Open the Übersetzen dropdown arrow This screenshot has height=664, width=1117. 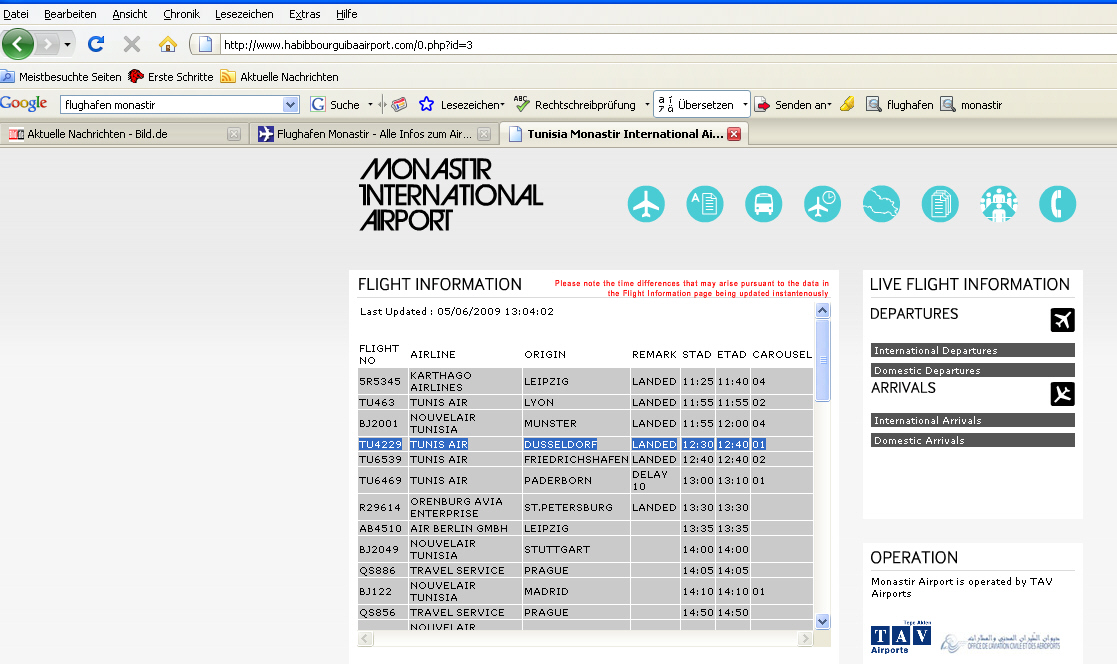click(x=745, y=105)
